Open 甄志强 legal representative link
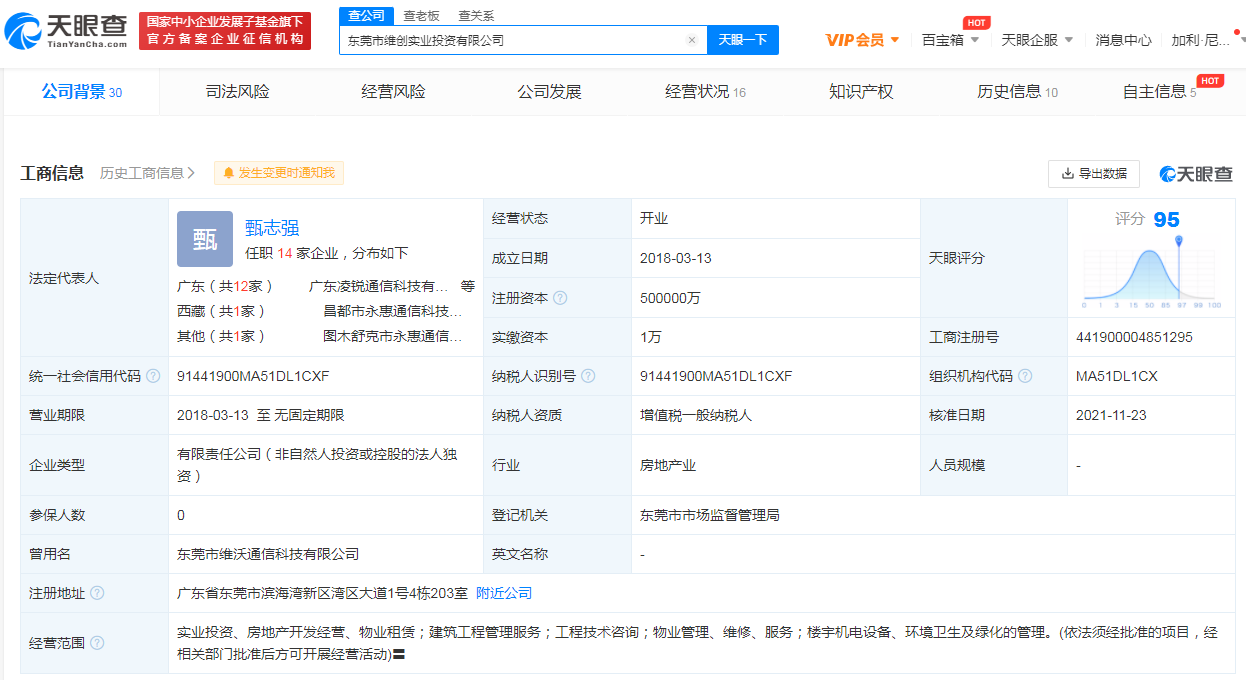Screen dimensions: 1246x680 (x=272, y=228)
